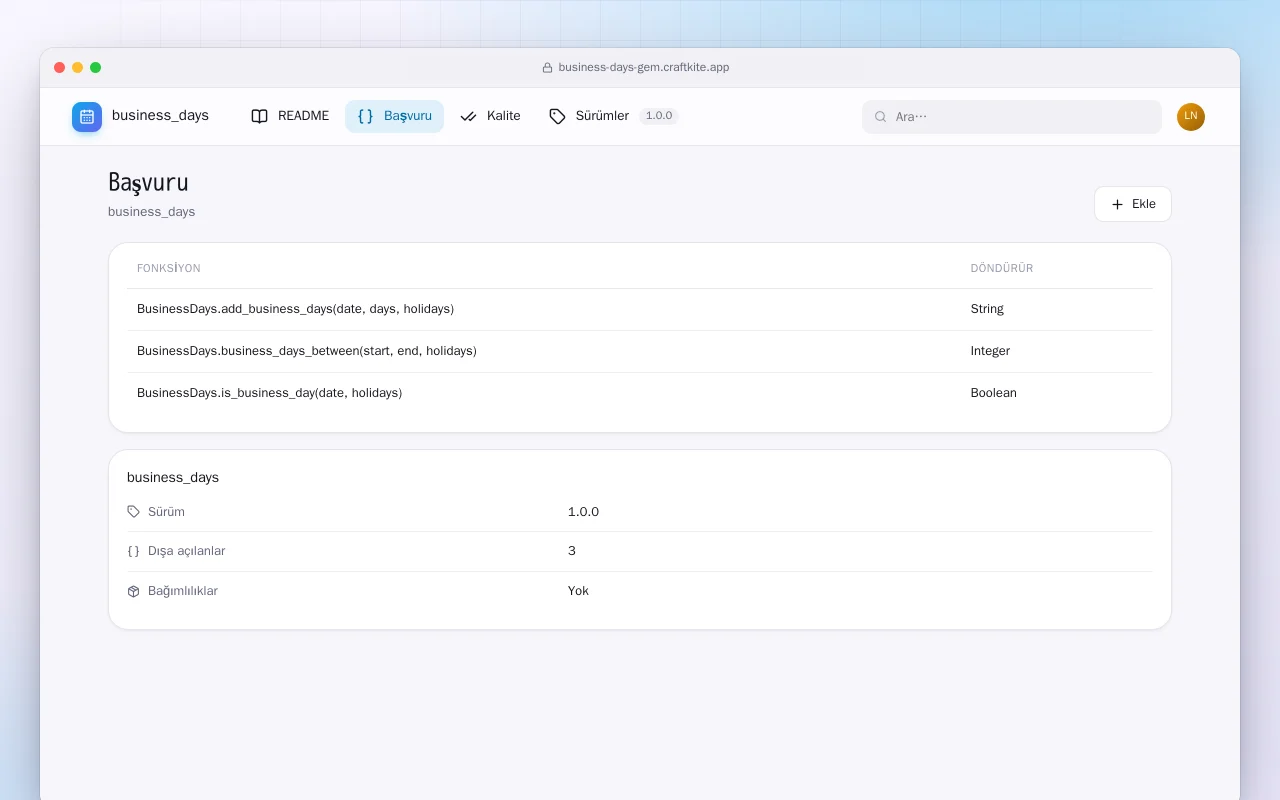
Task: Click the lock icon in address bar
Action: tap(547, 68)
